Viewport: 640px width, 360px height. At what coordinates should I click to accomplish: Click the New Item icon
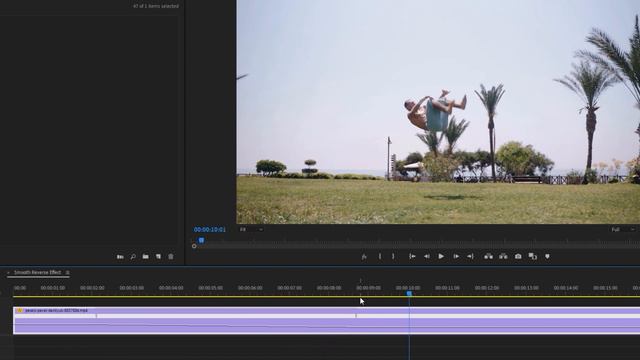[158, 257]
